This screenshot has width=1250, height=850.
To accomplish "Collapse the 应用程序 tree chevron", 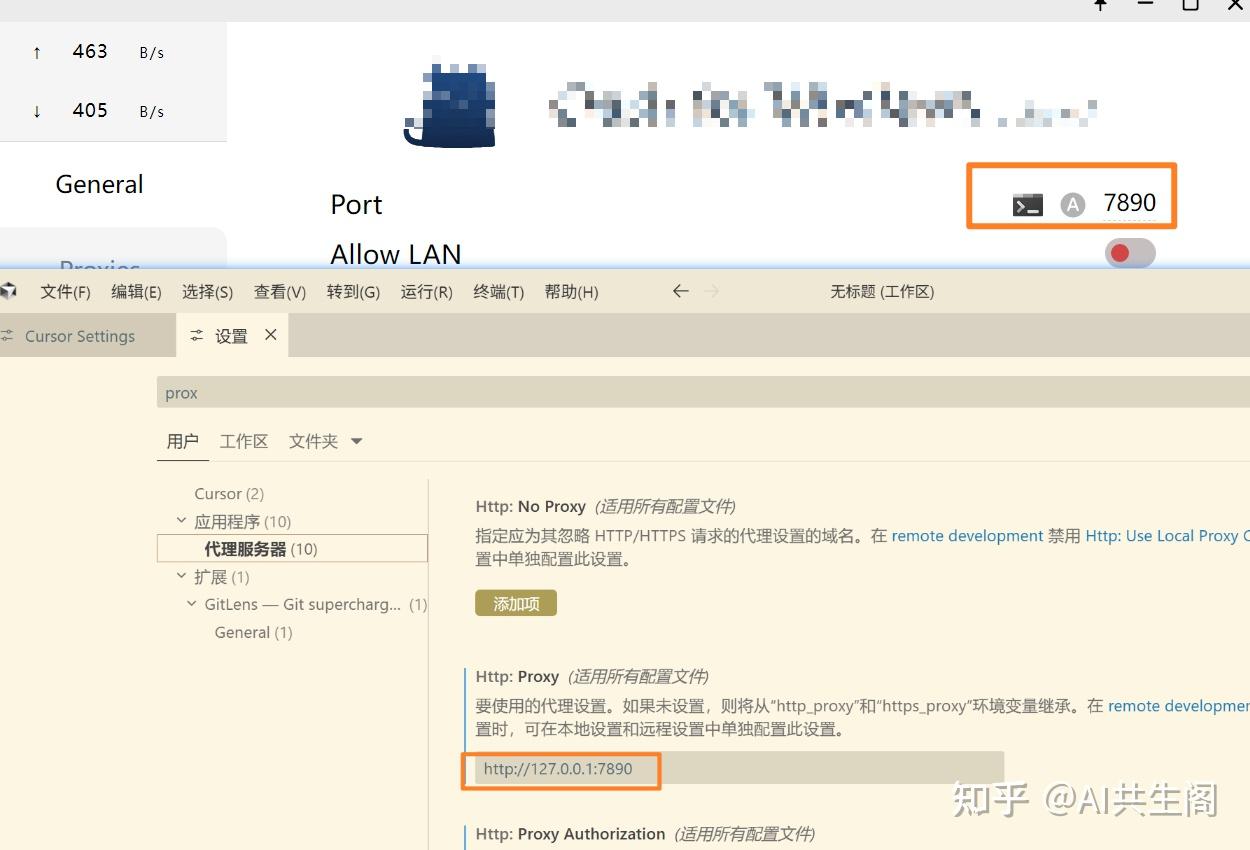I will pos(181,521).
